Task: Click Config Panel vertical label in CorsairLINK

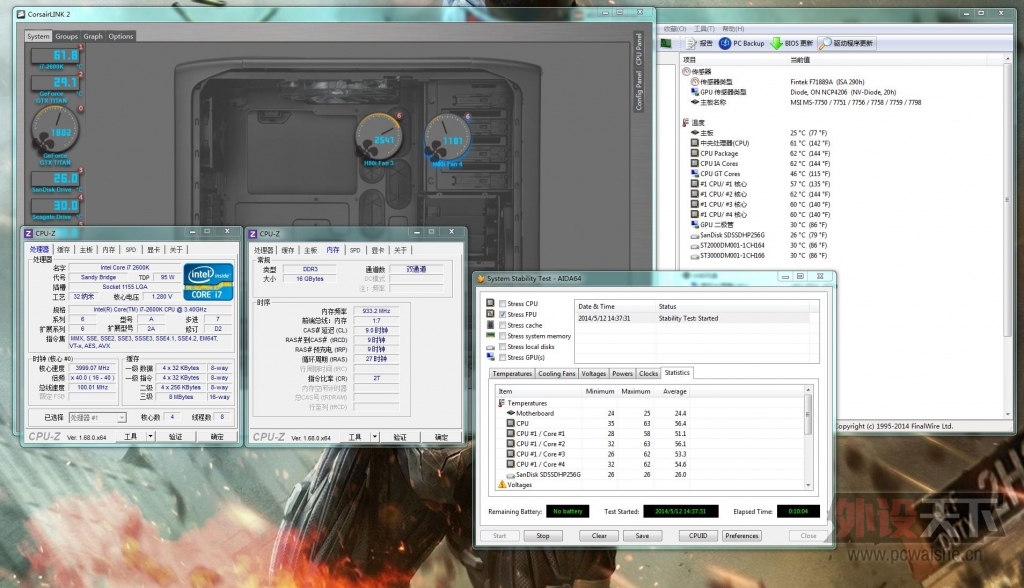Action: tap(639, 91)
